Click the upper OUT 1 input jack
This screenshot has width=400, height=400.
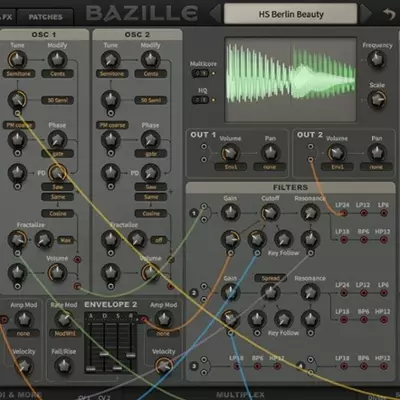pyautogui.click(x=204, y=146)
